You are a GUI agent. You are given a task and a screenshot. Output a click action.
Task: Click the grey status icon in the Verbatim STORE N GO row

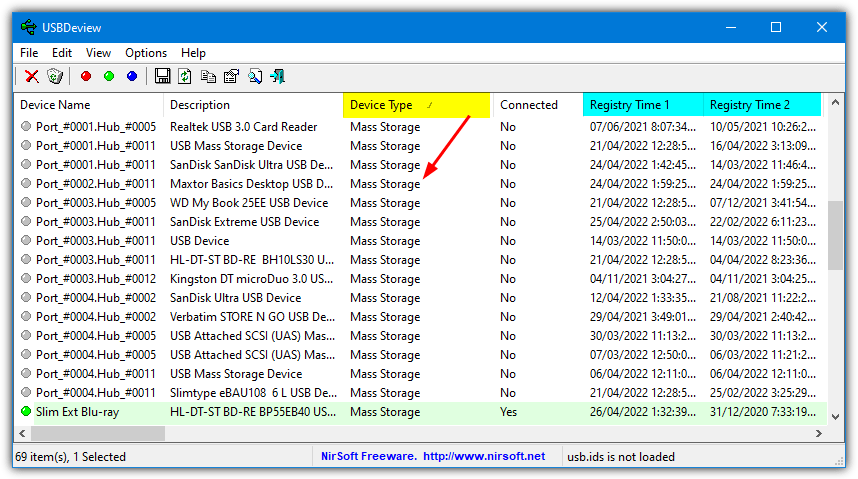pyautogui.click(x=26, y=316)
